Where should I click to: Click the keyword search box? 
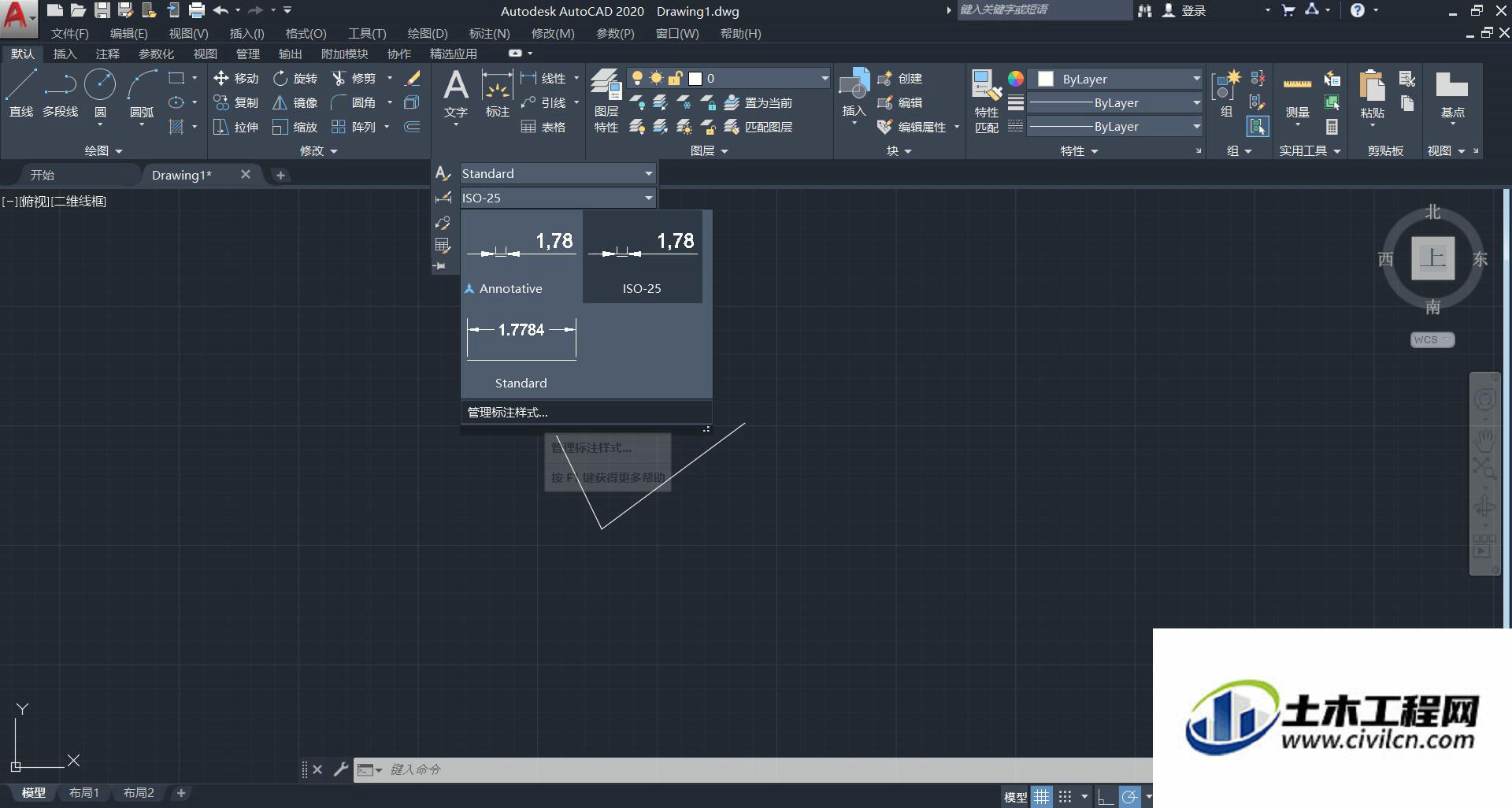(x=1044, y=10)
